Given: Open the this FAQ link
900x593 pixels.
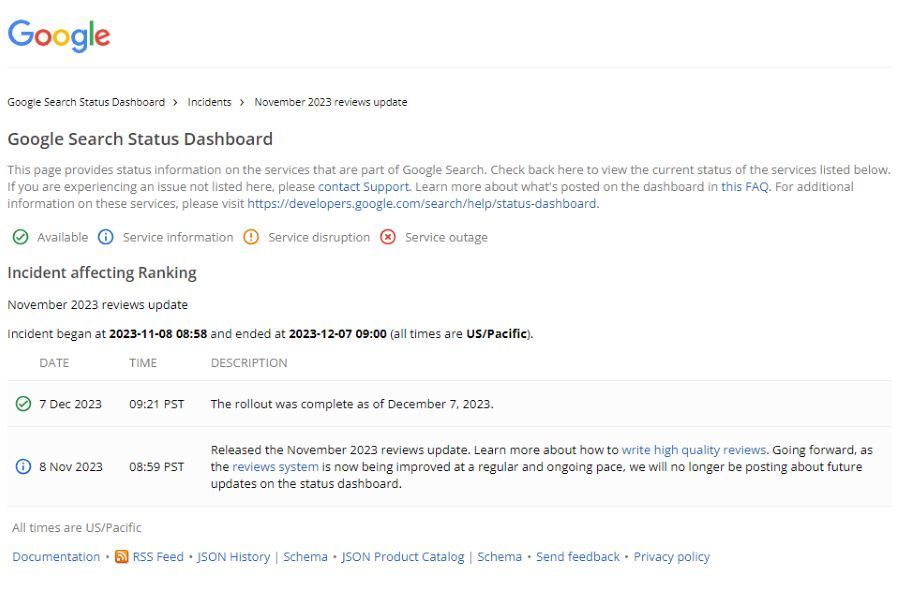Looking at the screenshot, I should tap(744, 187).
